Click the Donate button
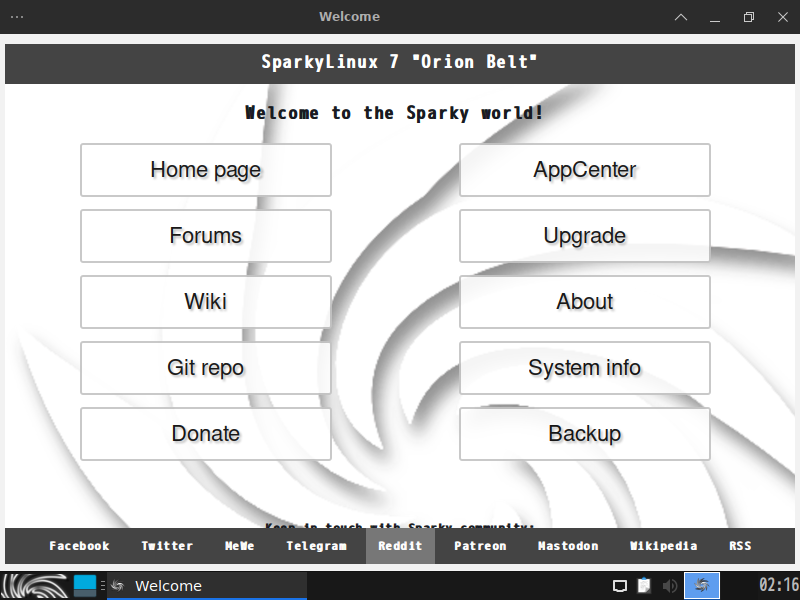 point(206,434)
